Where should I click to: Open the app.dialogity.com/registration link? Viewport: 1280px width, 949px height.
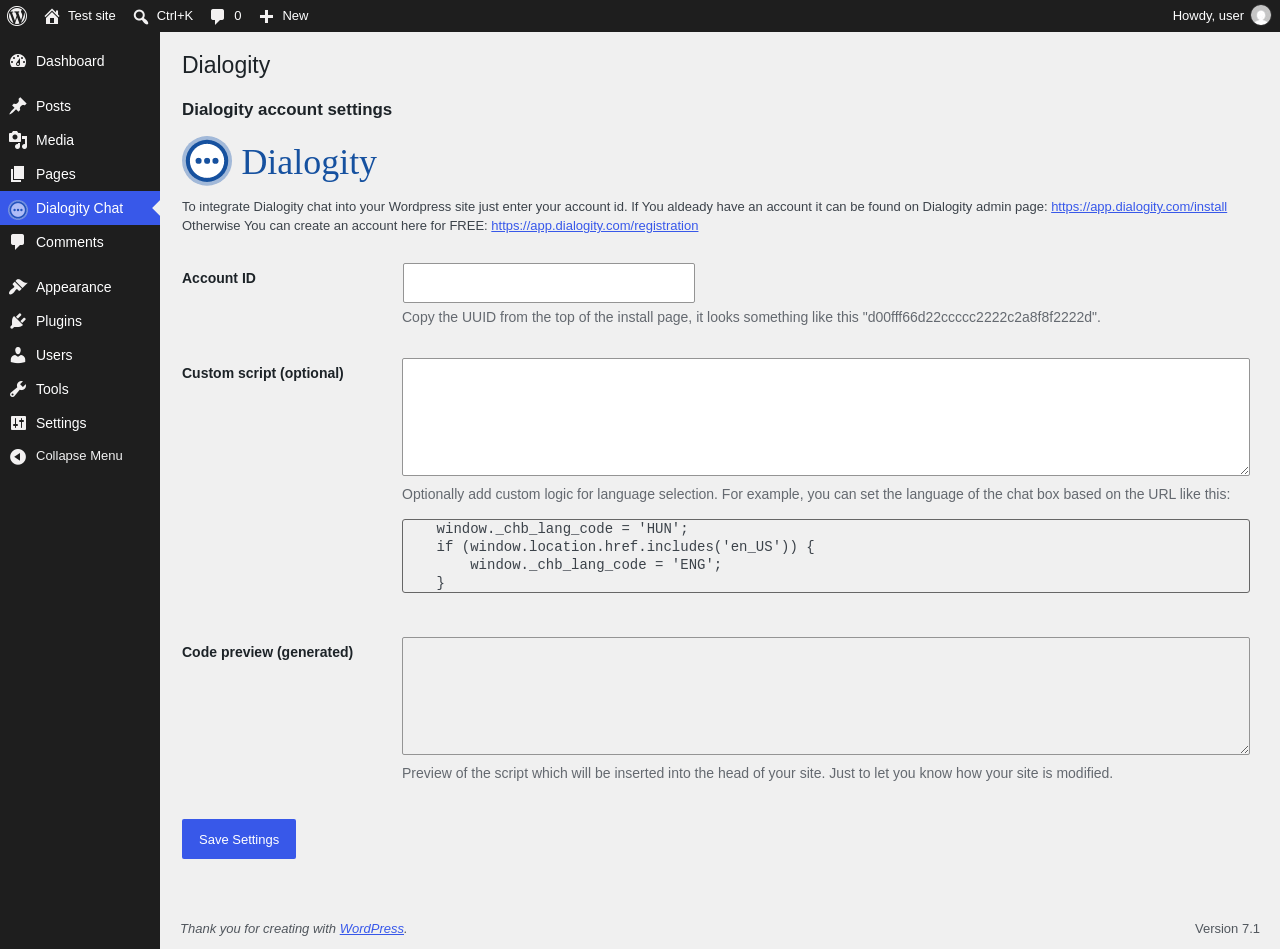pyautogui.click(x=595, y=226)
